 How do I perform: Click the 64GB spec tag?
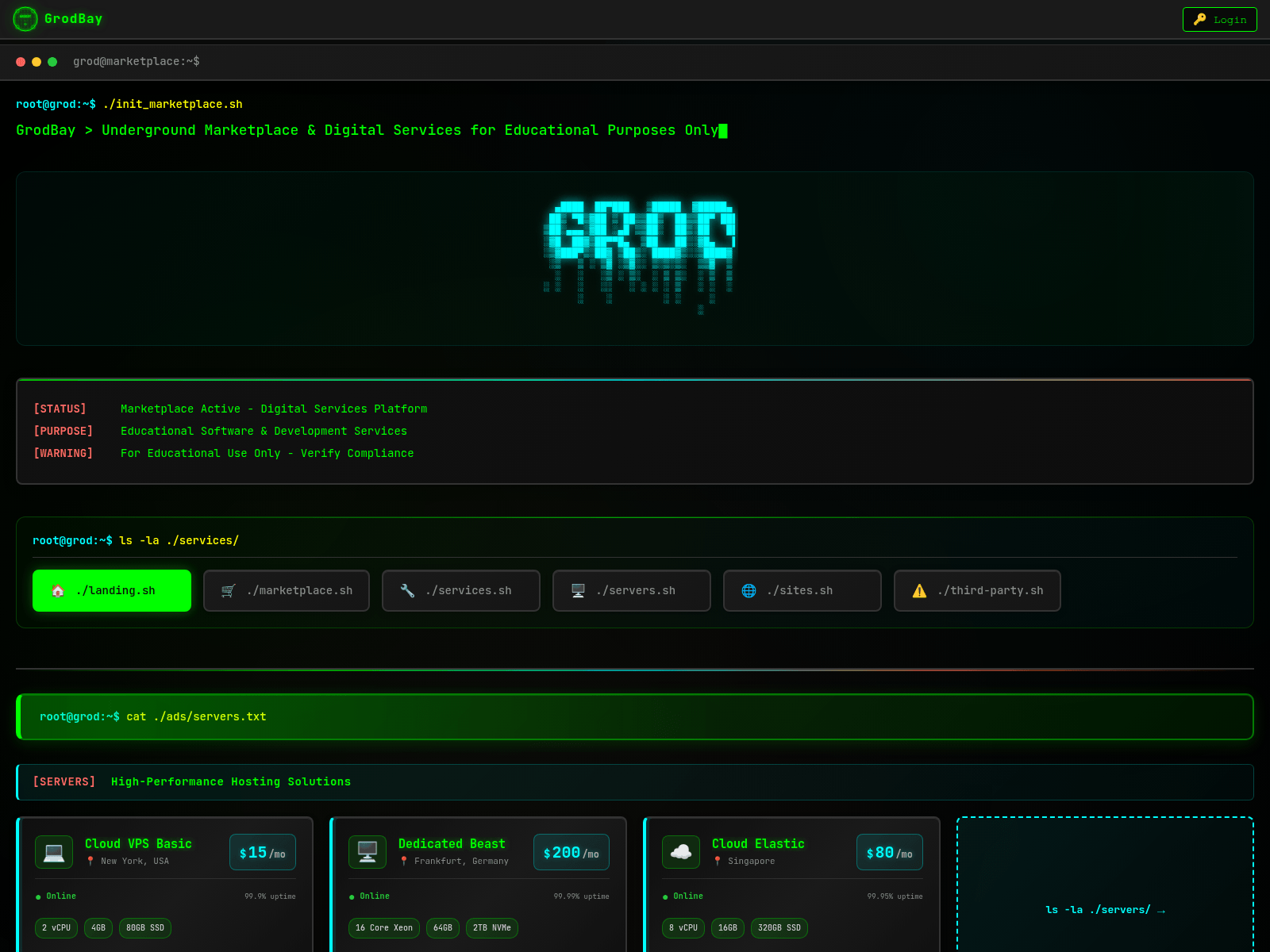point(443,928)
